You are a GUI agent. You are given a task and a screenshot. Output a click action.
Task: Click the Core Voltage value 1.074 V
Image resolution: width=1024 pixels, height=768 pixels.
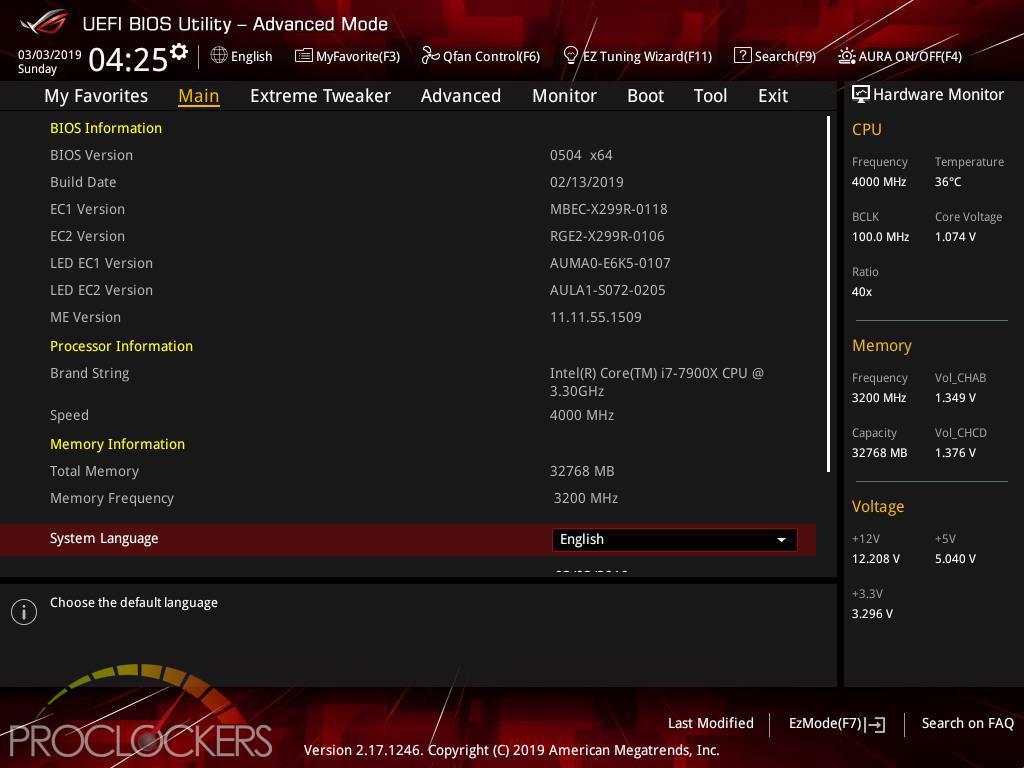click(955, 236)
